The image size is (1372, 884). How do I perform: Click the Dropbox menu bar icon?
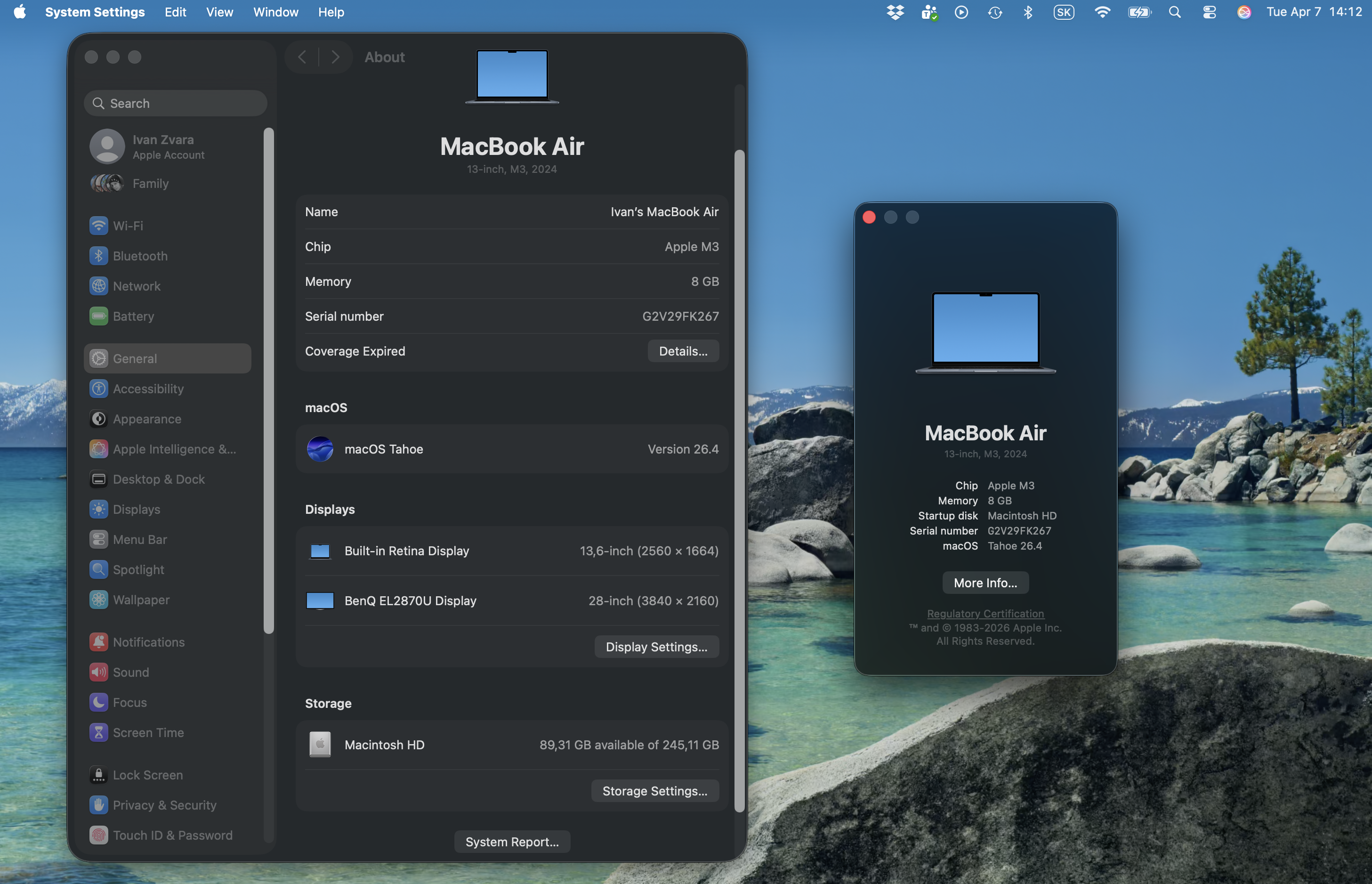(895, 12)
